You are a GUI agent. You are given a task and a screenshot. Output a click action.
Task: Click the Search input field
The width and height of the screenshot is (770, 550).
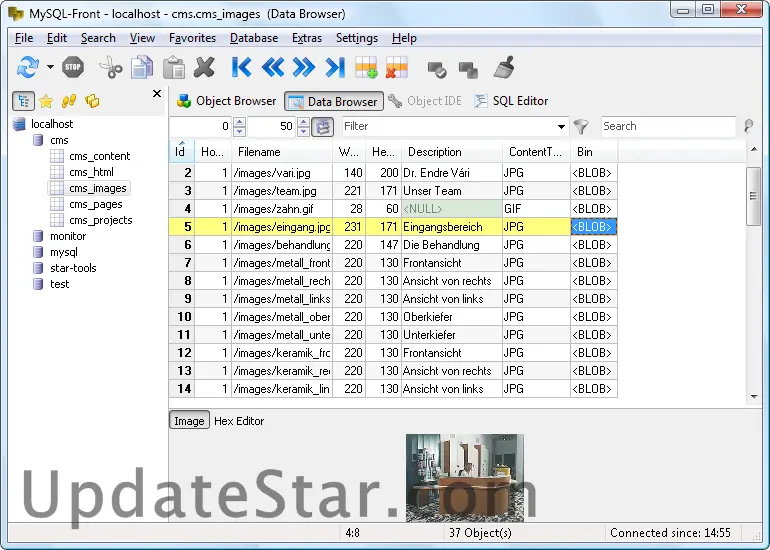point(668,126)
